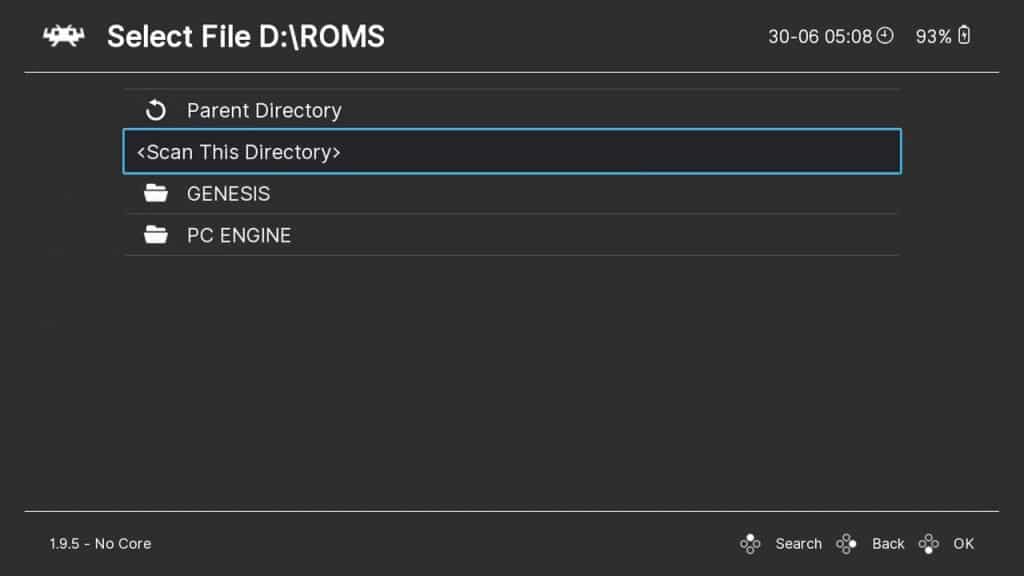Click the Back gamepad button icon
This screenshot has width=1024, height=576.
pos(846,543)
